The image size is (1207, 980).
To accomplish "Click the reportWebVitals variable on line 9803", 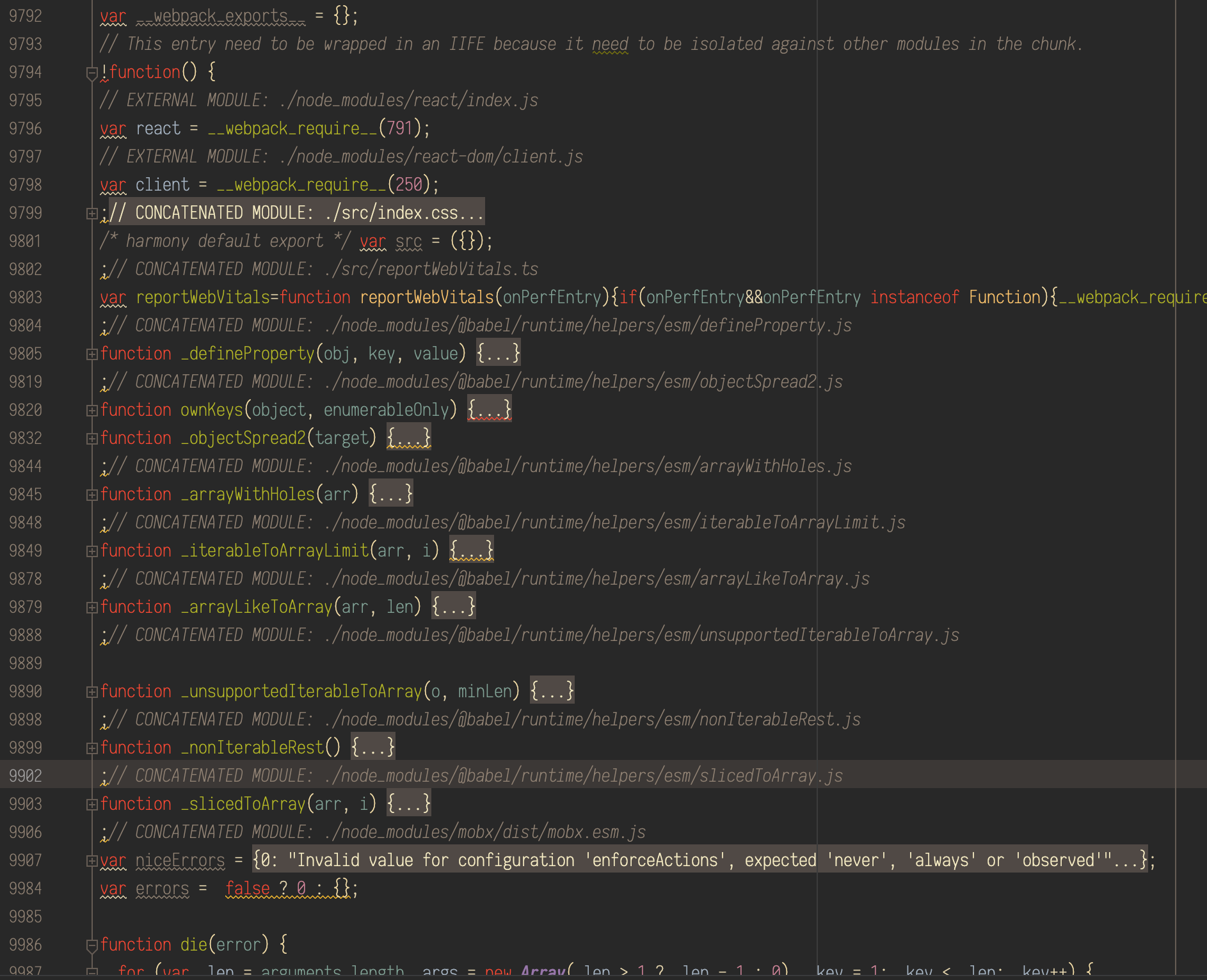I will (203, 297).
